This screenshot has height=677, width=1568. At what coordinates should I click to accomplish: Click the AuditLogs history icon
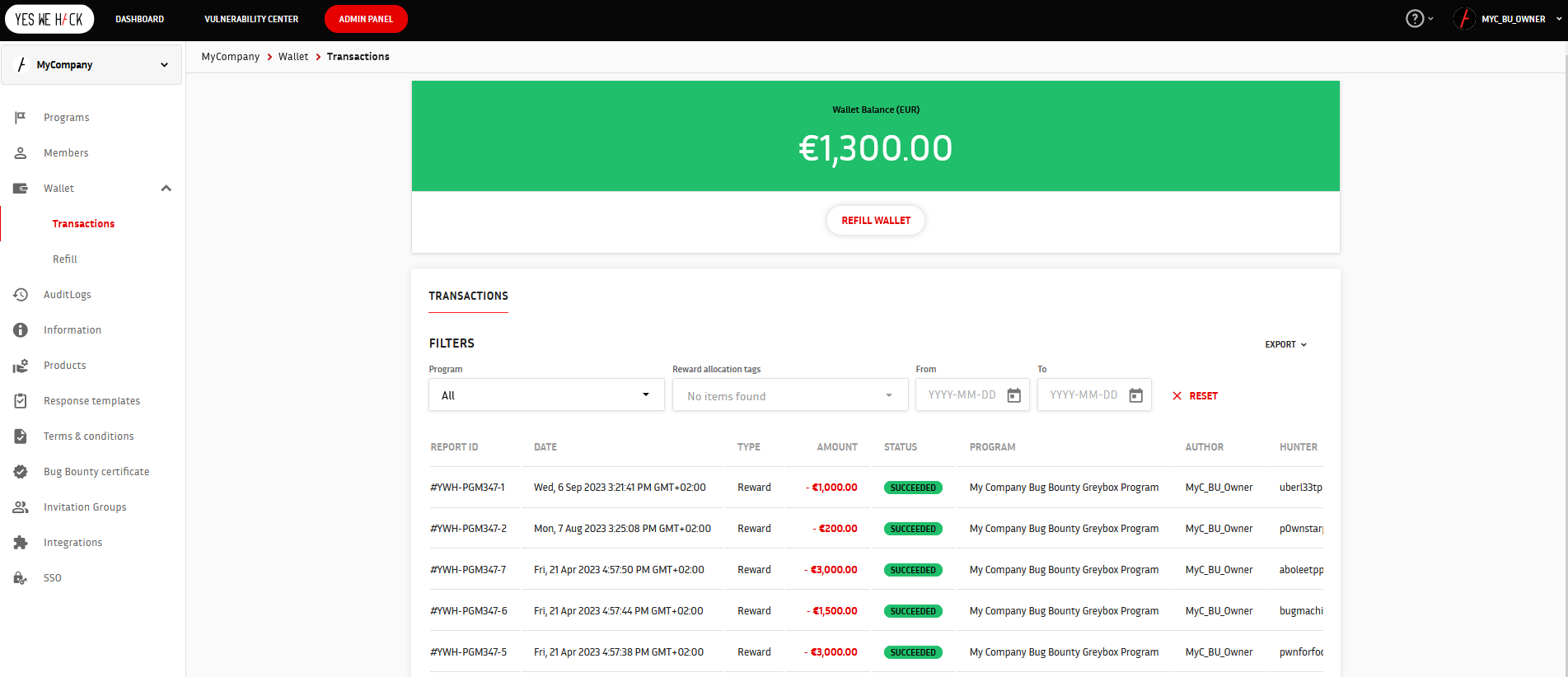pyautogui.click(x=21, y=295)
